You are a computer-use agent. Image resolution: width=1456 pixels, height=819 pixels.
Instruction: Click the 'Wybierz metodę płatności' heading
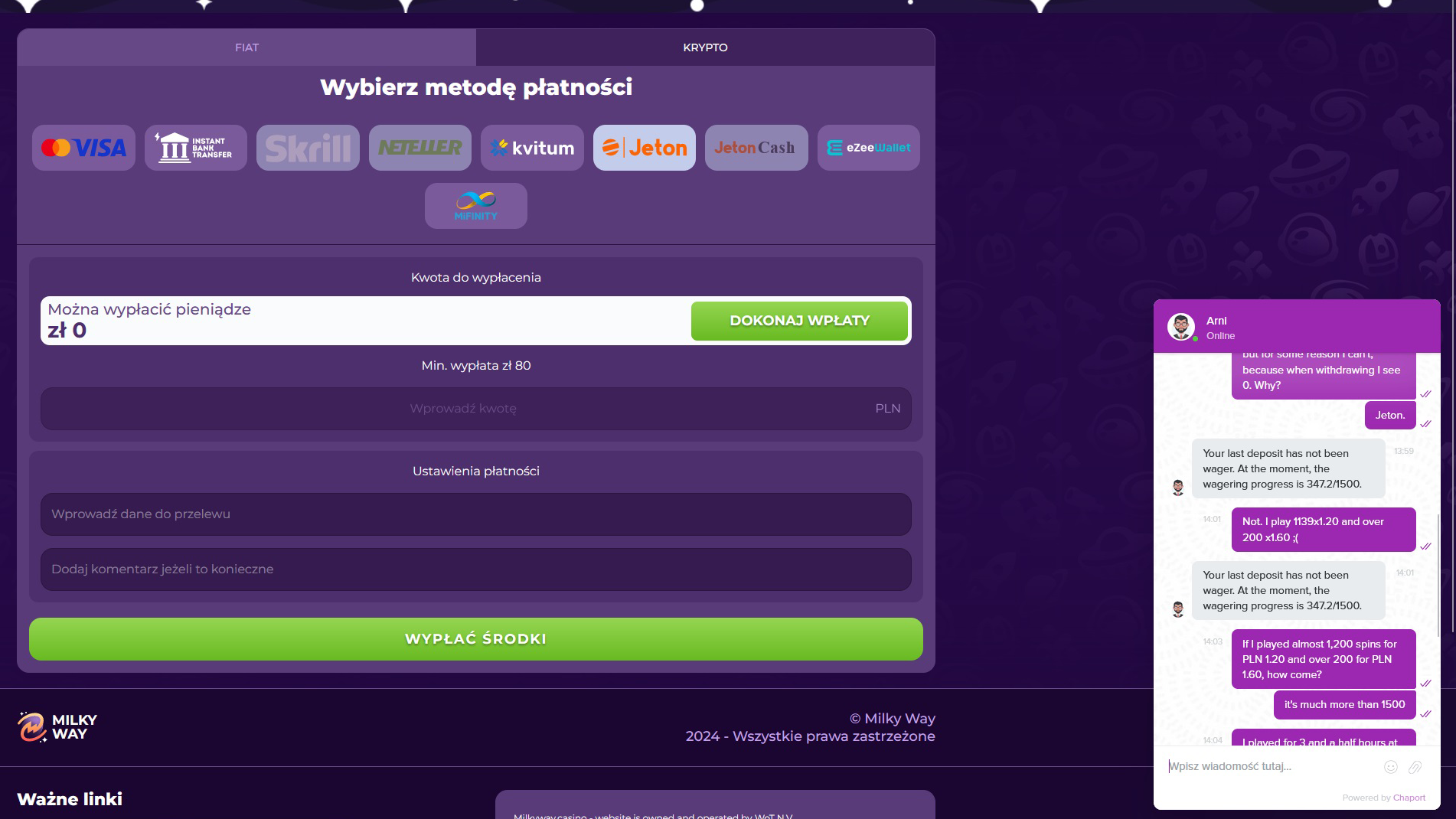pyautogui.click(x=476, y=87)
